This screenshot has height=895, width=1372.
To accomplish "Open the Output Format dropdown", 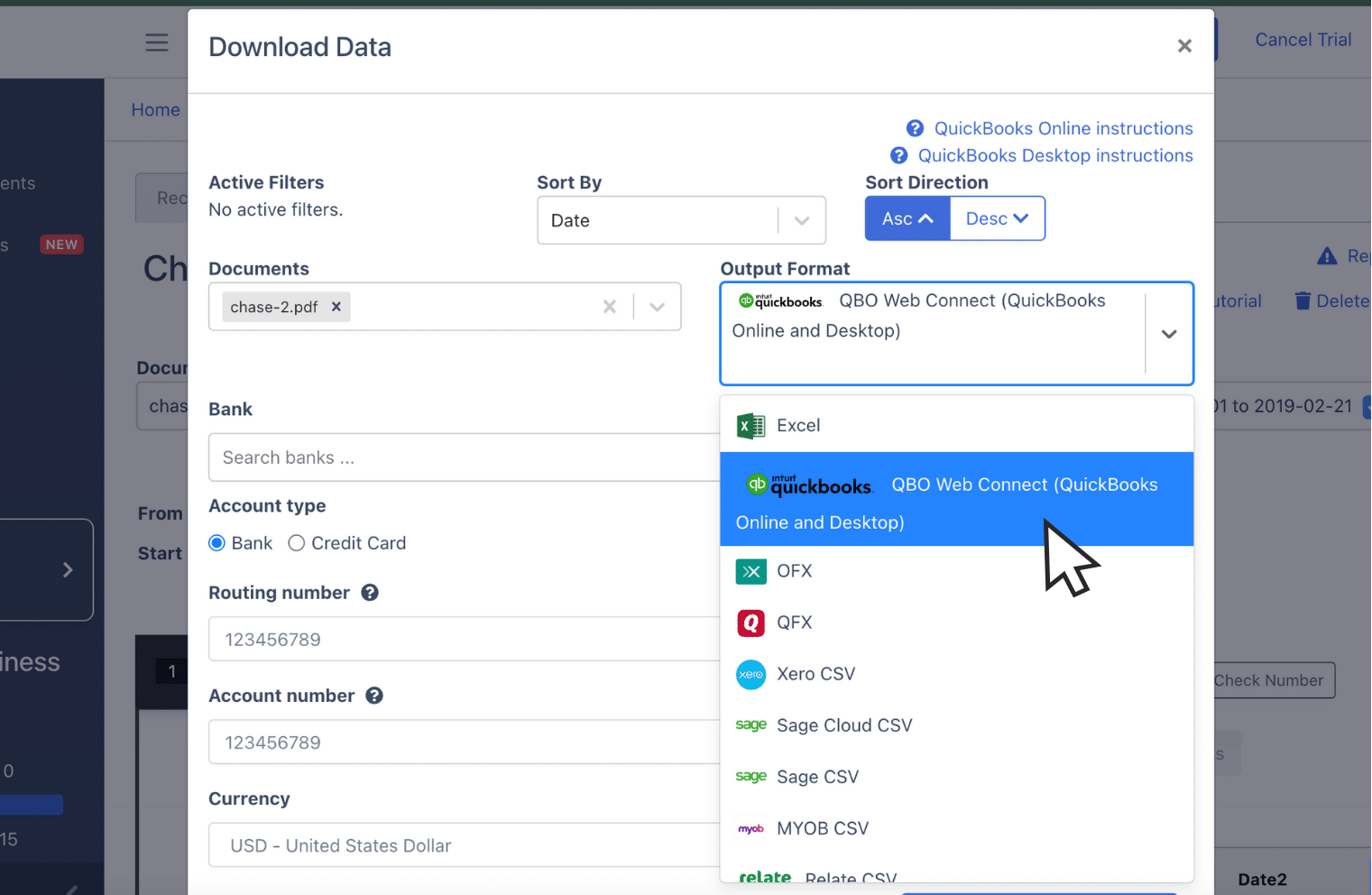I will pyautogui.click(x=1169, y=333).
